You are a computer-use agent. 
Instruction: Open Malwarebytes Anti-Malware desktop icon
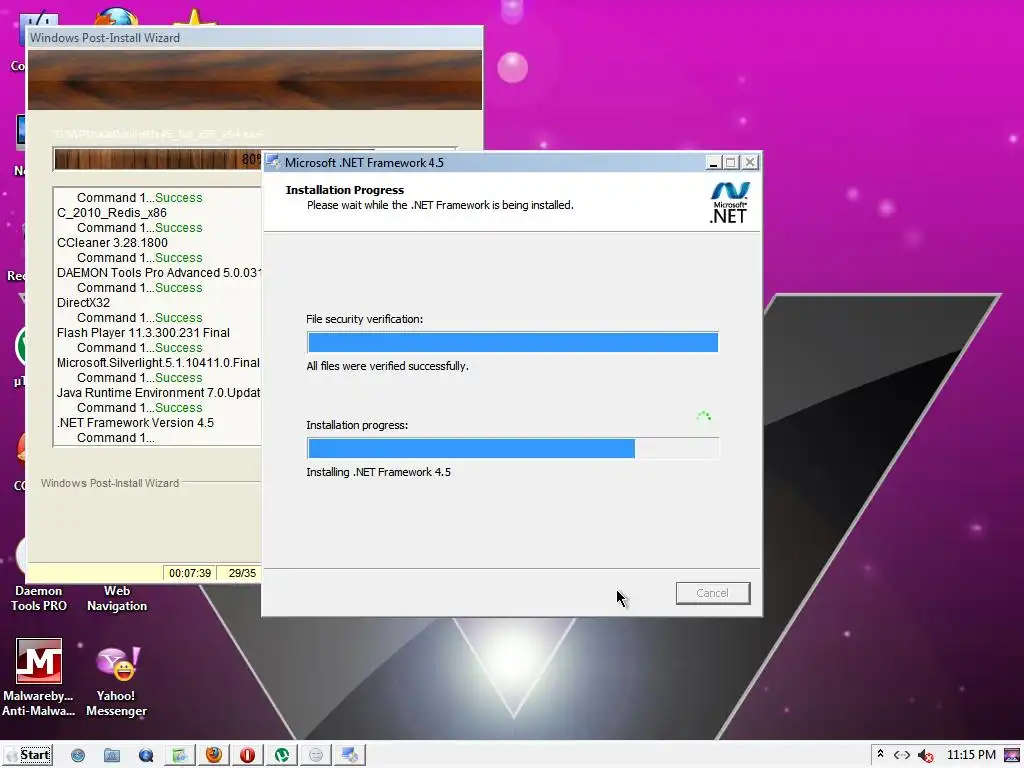click(x=39, y=677)
